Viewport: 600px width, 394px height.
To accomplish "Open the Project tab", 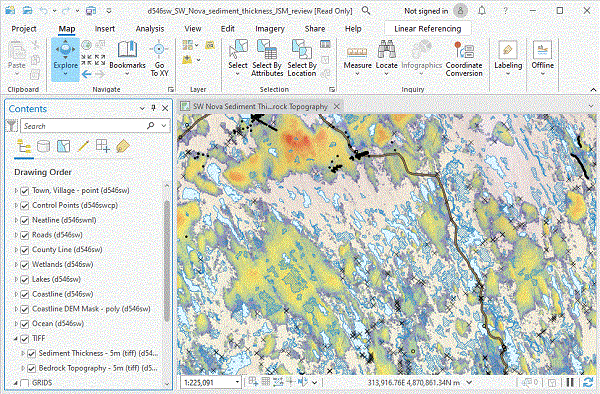I will tap(24, 29).
